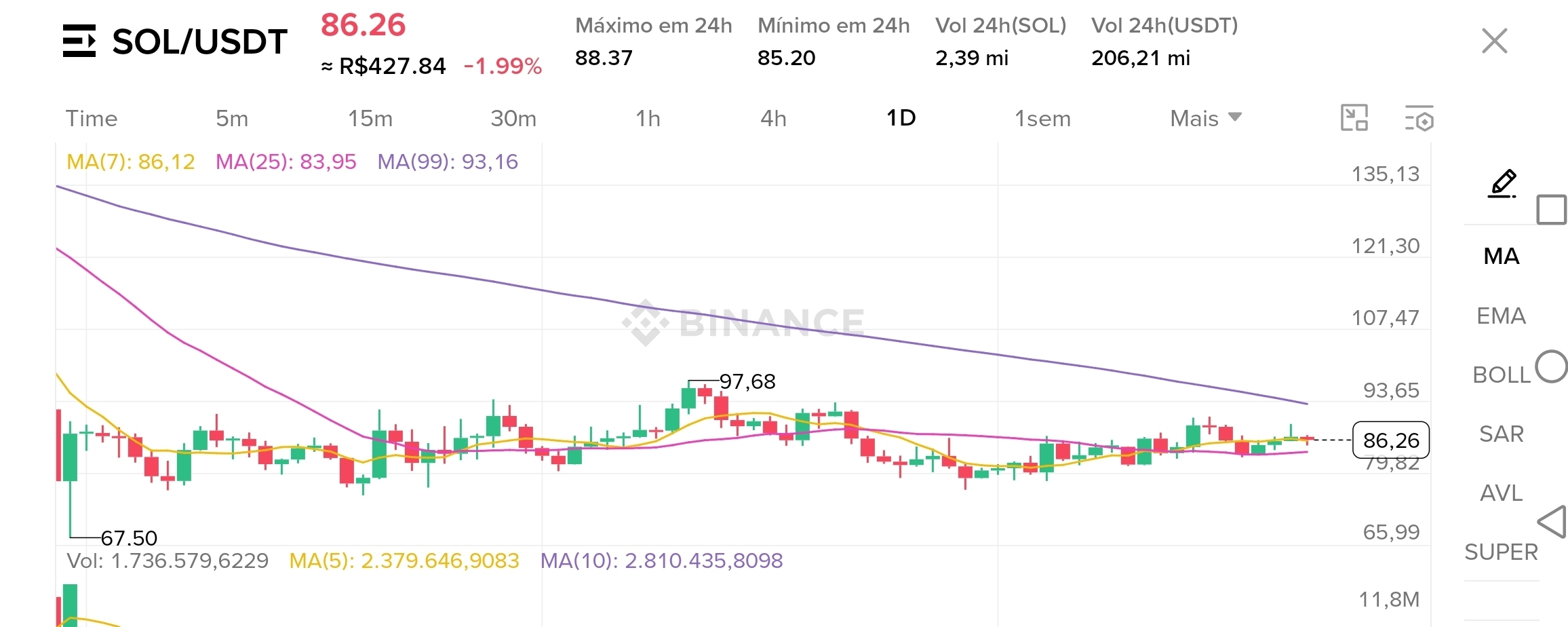Toggle the SAR indicator
This screenshot has height=627, width=1568.
coord(1502,434)
